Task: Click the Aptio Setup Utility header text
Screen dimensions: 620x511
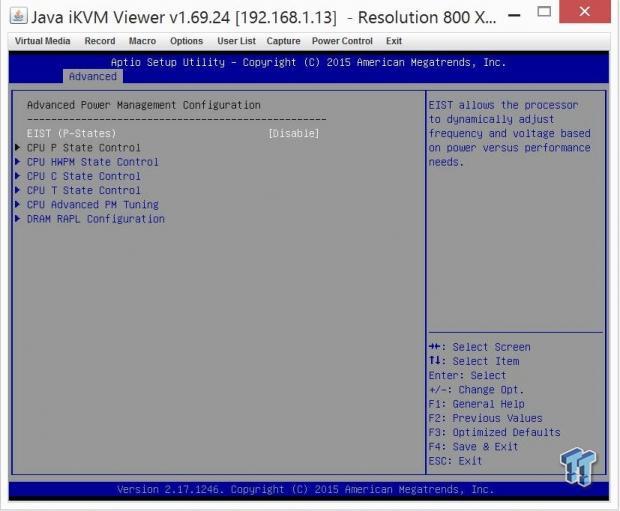Action: (308, 62)
